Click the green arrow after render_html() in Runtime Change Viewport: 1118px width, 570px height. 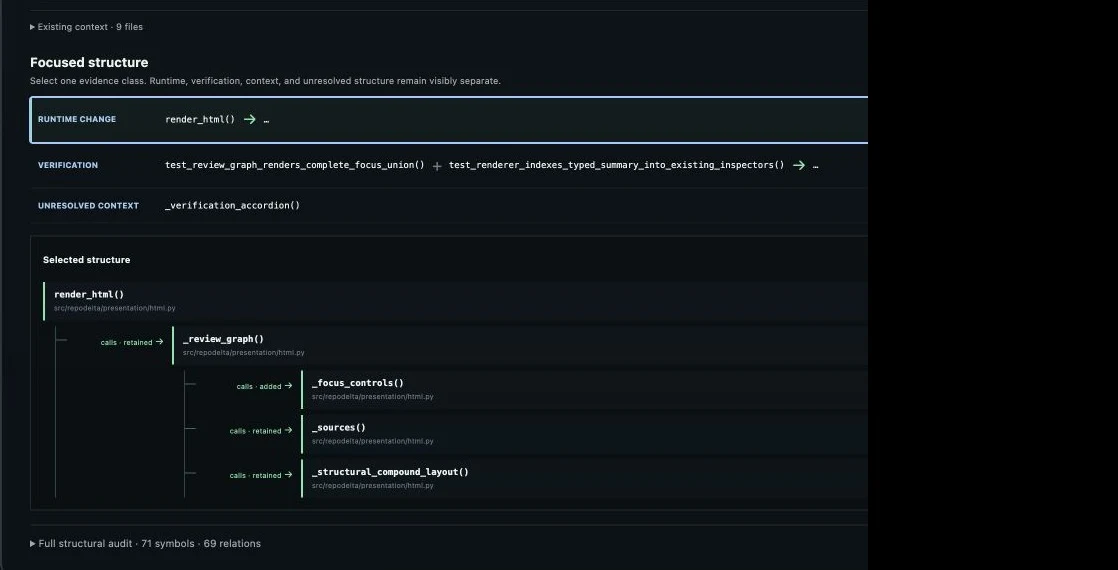pos(250,119)
